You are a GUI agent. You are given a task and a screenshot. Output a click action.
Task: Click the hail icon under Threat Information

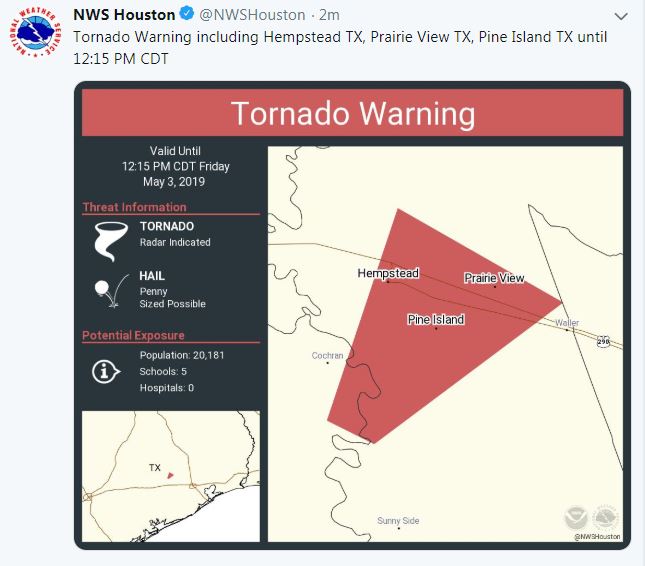pyautogui.click(x=103, y=288)
